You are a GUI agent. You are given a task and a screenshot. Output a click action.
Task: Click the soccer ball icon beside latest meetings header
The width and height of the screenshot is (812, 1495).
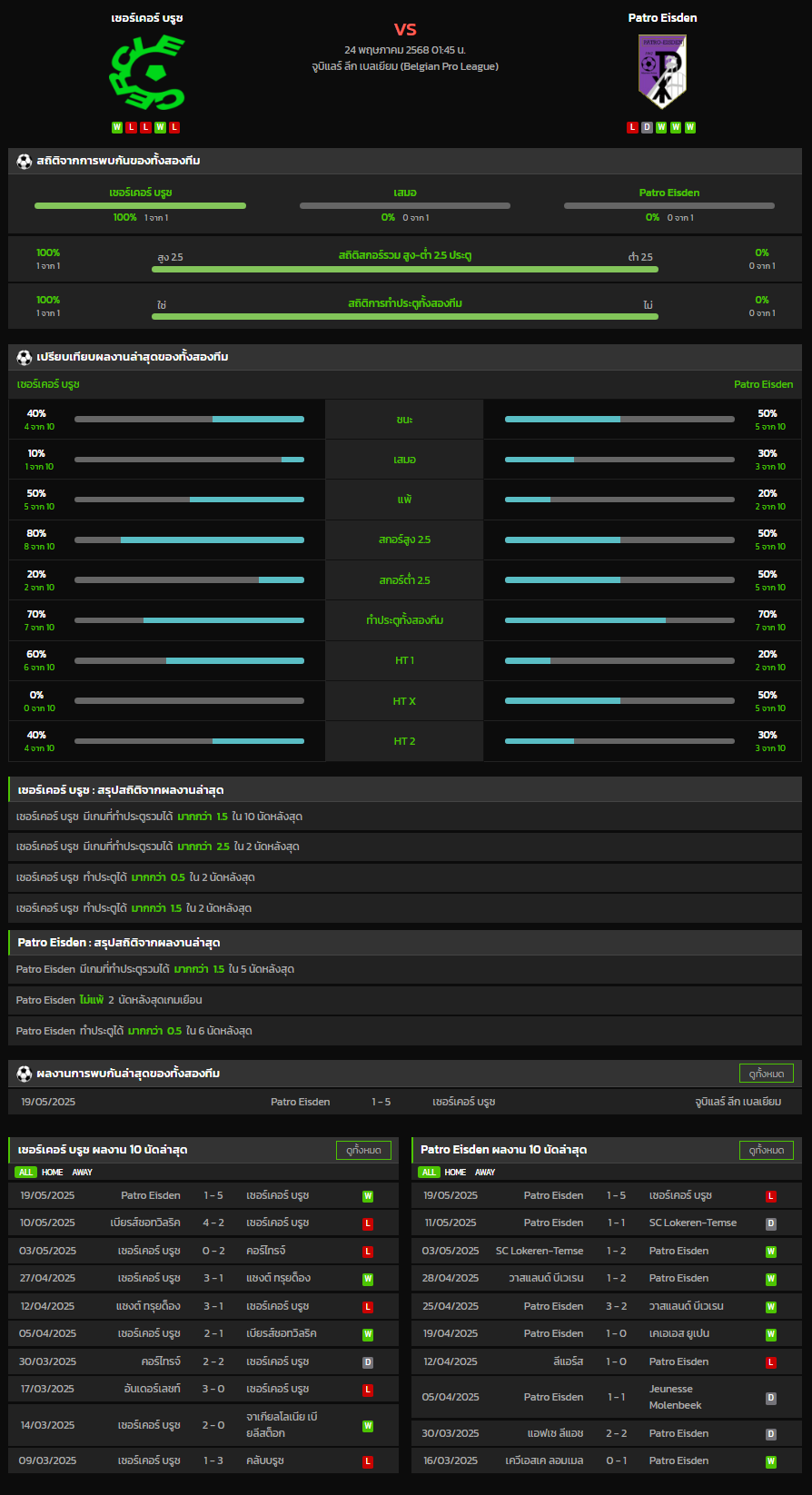[x=25, y=1074]
